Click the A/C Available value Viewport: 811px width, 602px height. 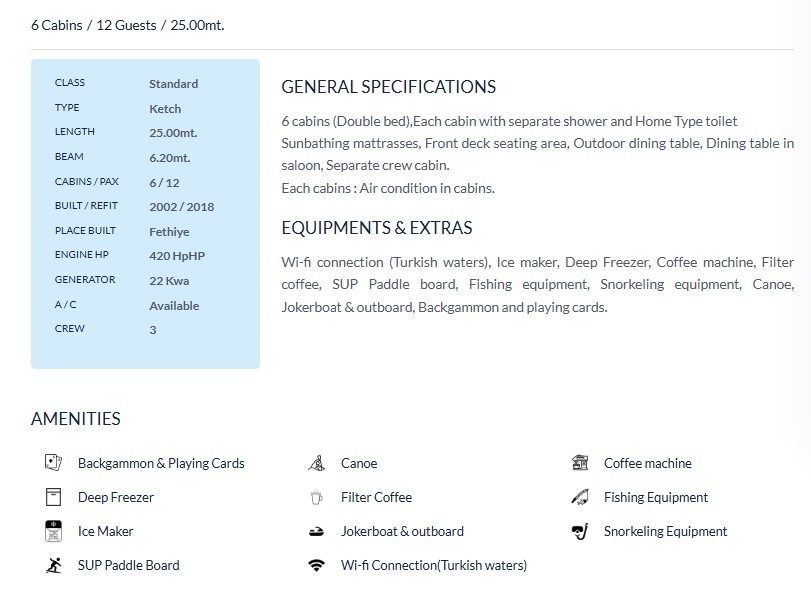(174, 306)
